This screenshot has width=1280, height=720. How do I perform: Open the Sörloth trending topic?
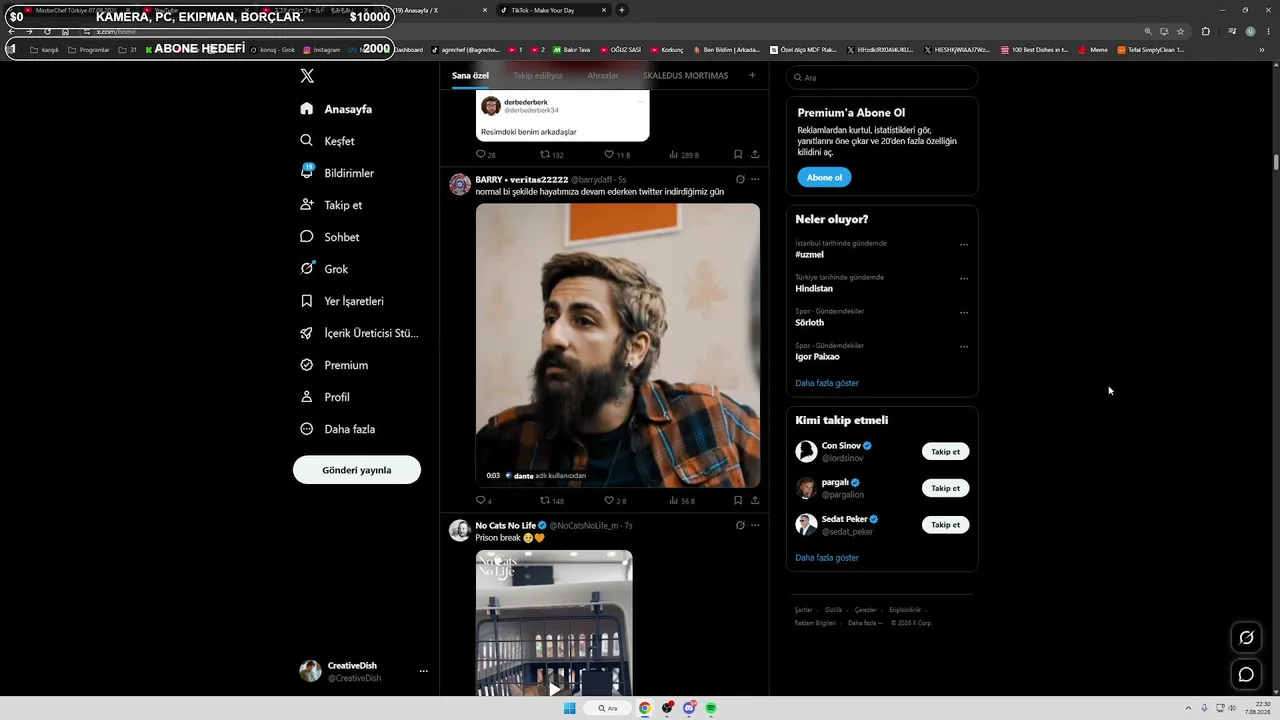810,323
